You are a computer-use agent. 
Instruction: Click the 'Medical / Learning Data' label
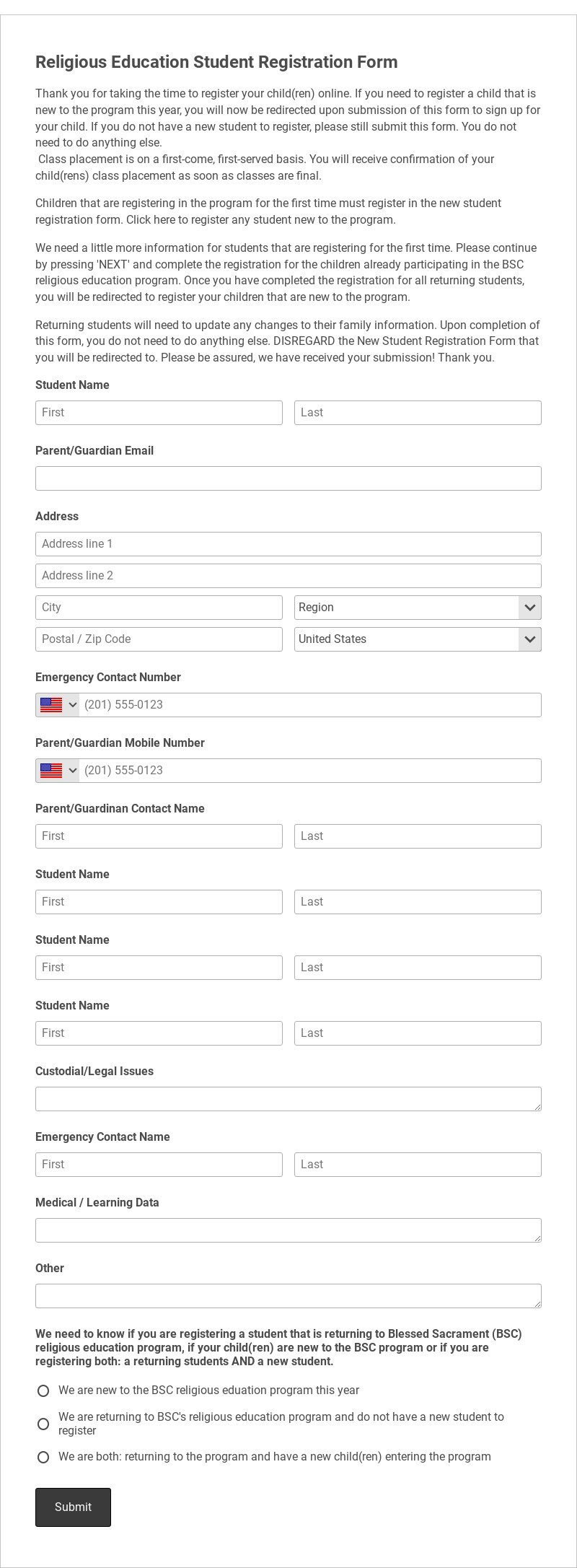[97, 1203]
